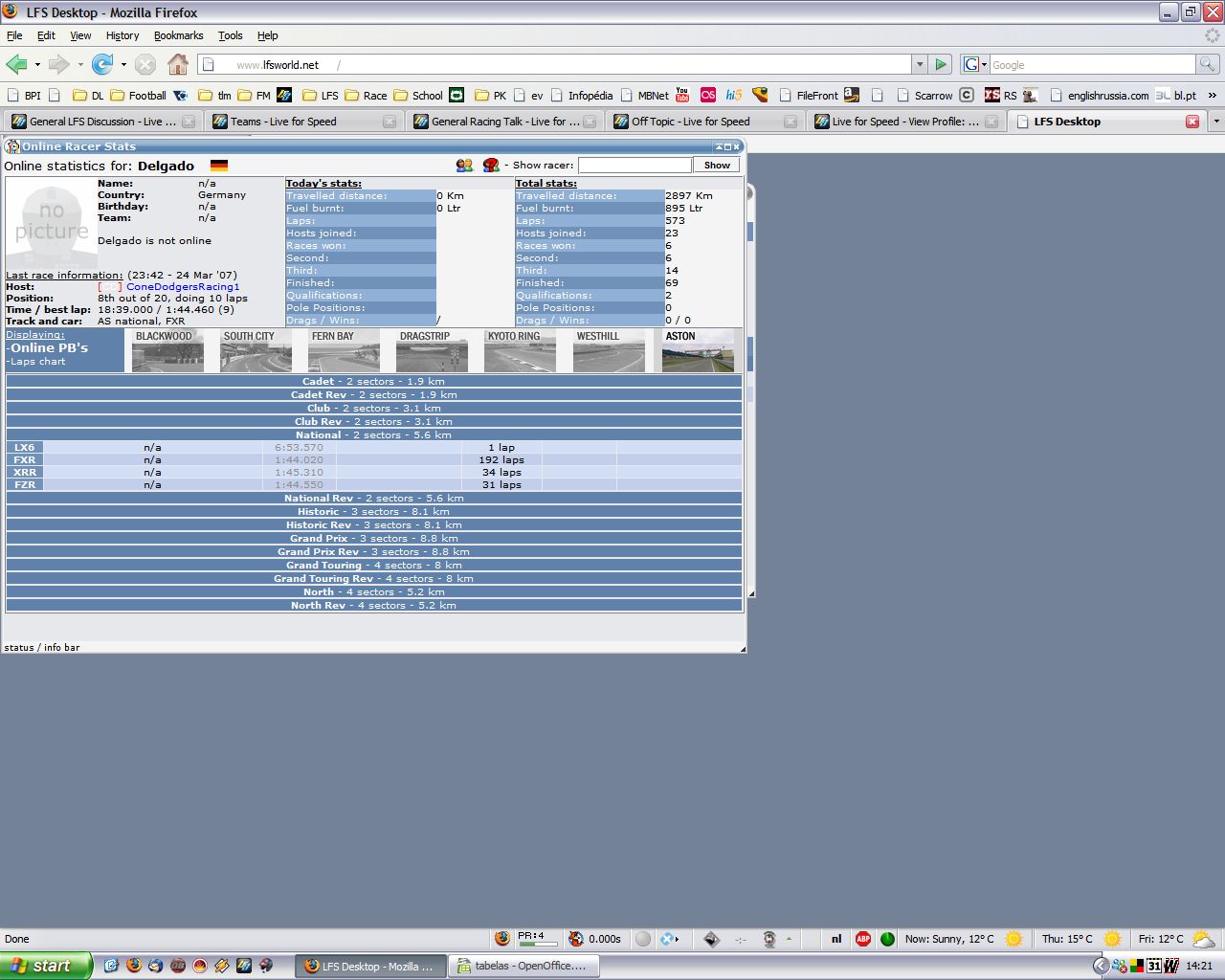Click the Reload page icon
1225x980 pixels.
[x=101, y=64]
